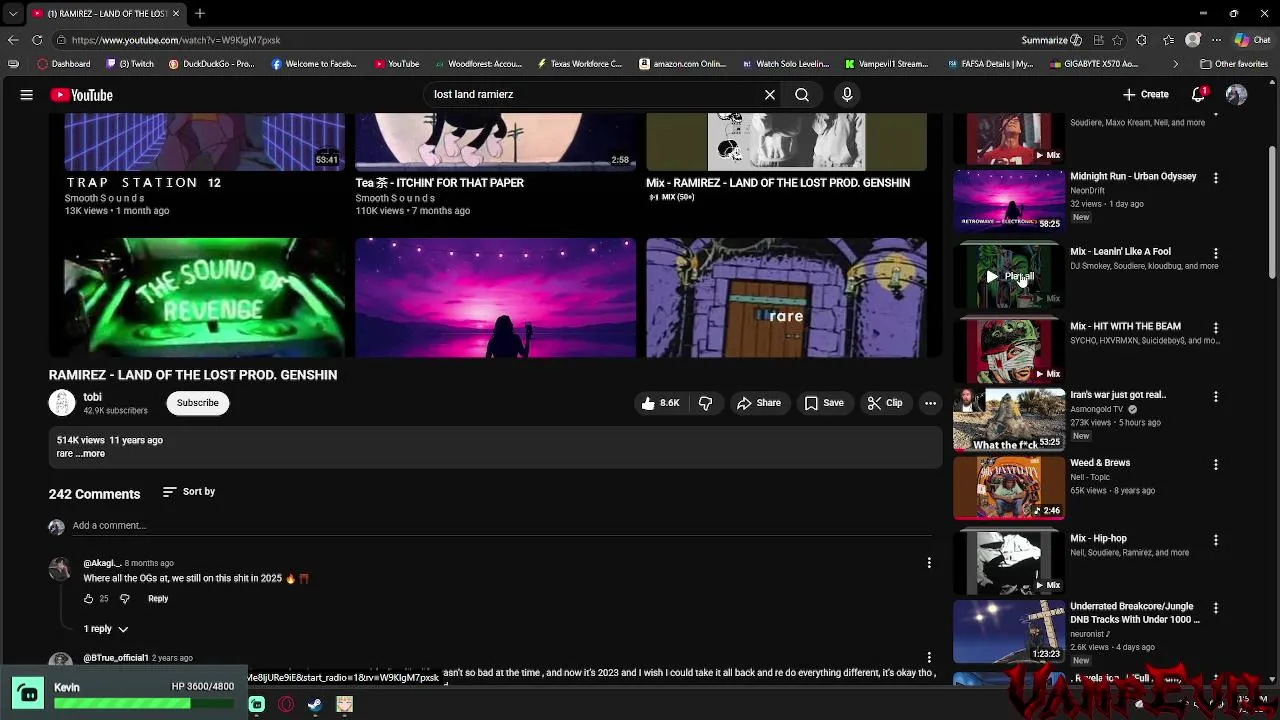
Task: Dislike the Akagi comment
Action: click(x=125, y=599)
